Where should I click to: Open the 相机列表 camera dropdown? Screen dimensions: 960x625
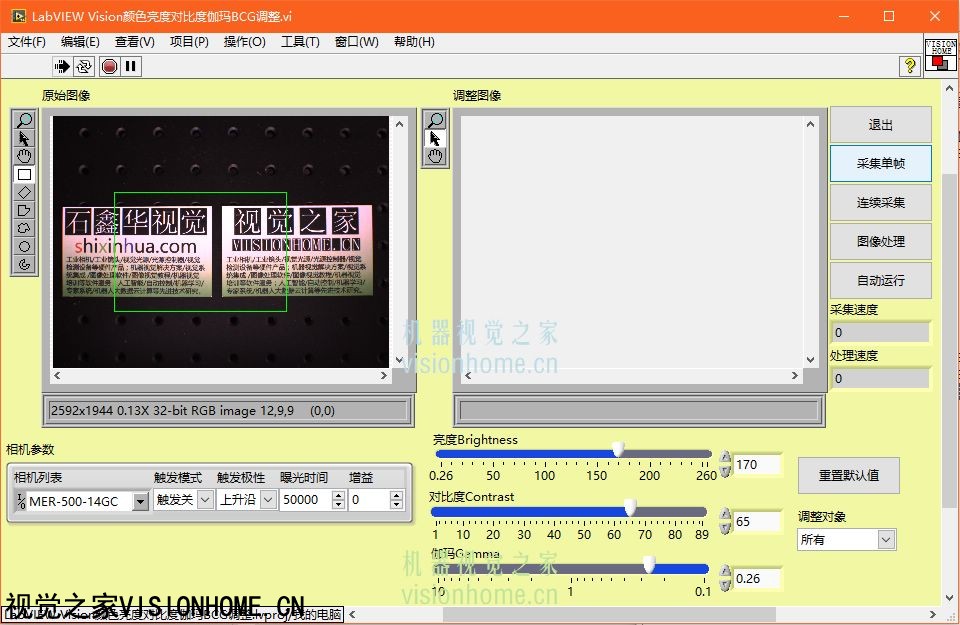[139, 500]
